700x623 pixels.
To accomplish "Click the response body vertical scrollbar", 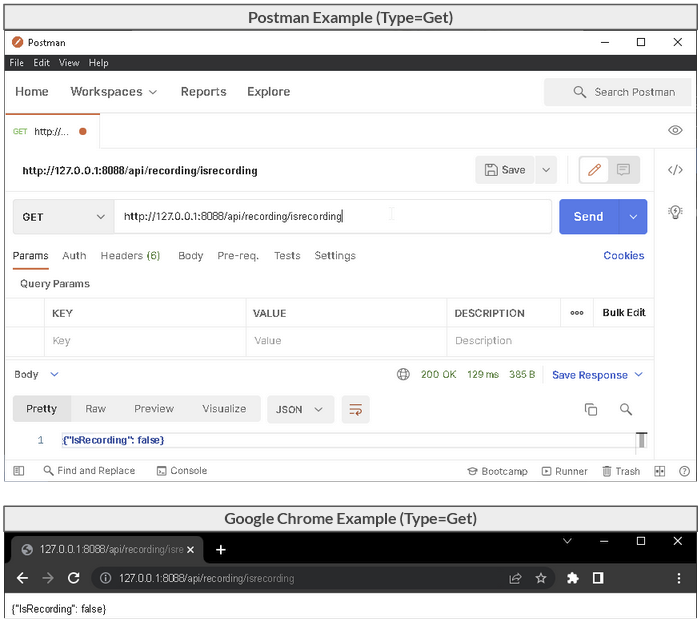I will tap(641, 440).
